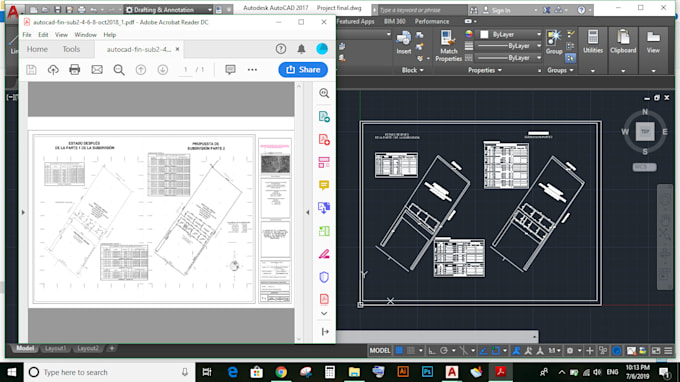Click the AutoCAD keyword search field
This screenshot has height=382, width=680.
(x=421, y=10)
